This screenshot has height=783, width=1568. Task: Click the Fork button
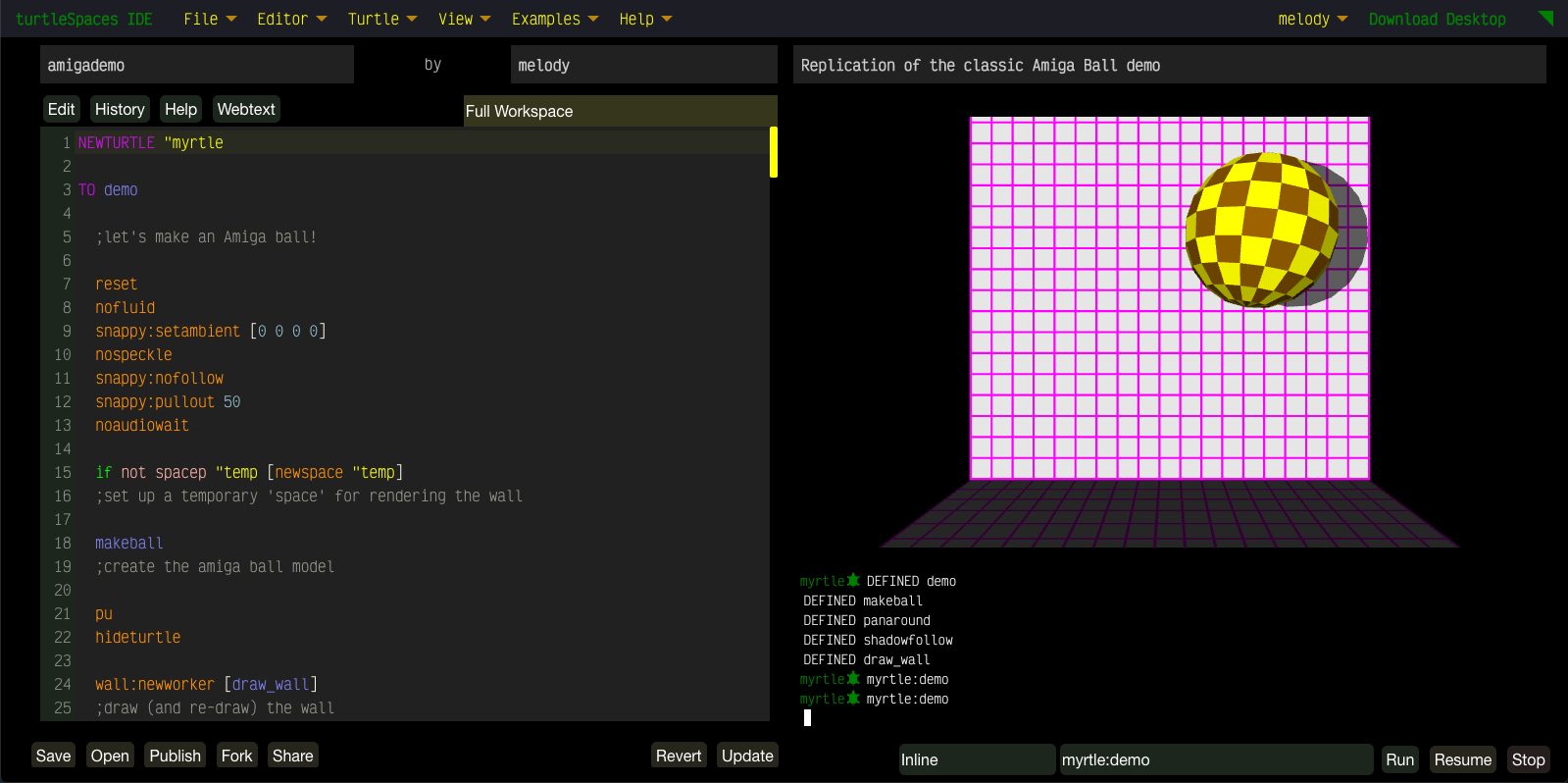(236, 756)
